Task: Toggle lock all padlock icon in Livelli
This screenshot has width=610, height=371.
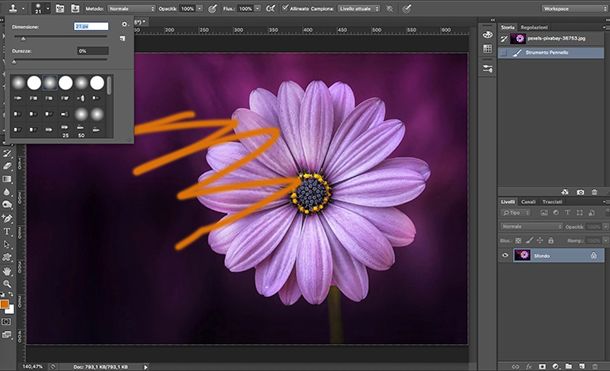Action: [551, 241]
